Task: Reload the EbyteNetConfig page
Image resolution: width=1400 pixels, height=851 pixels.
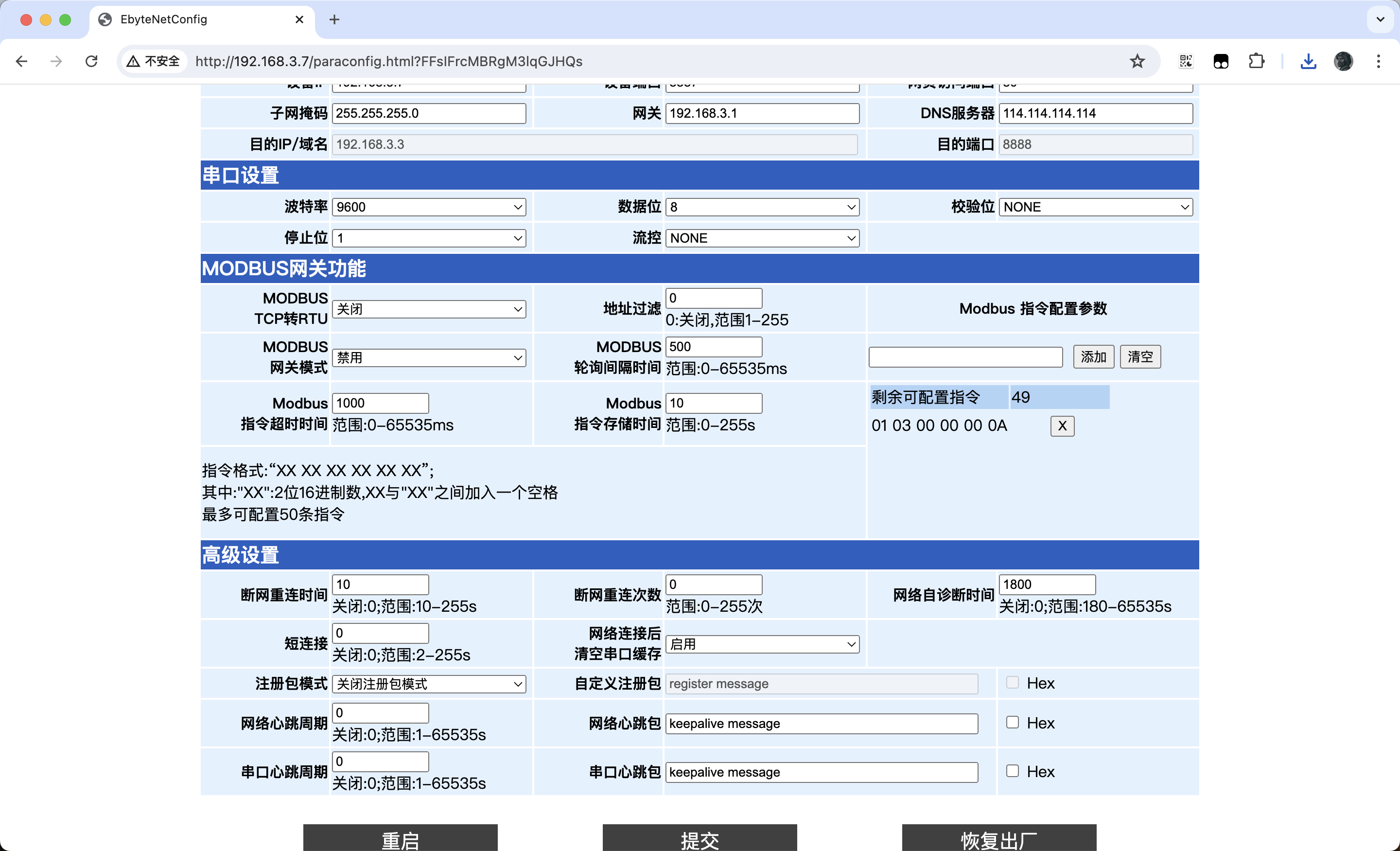Action: click(91, 61)
